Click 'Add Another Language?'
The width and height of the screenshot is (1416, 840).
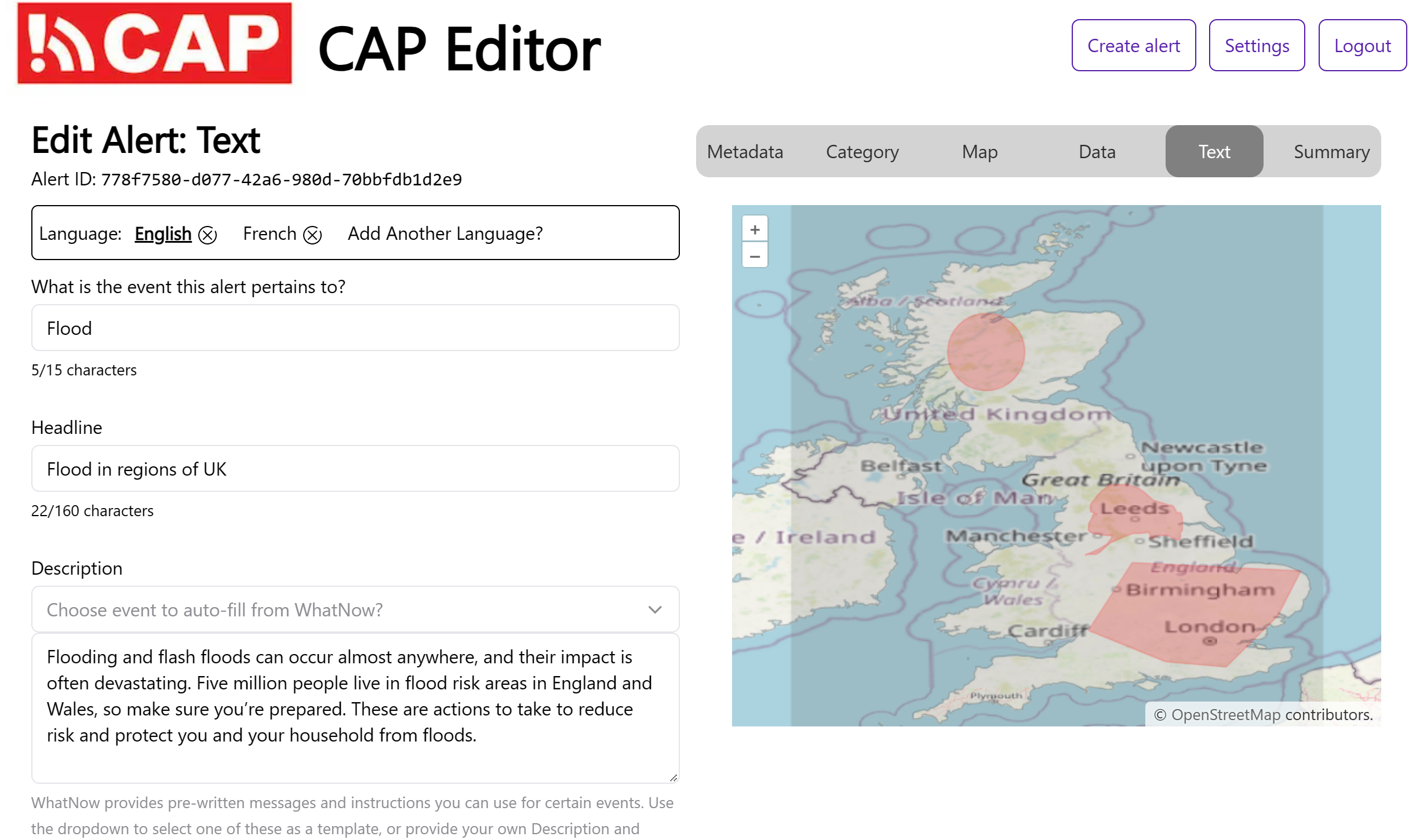(x=445, y=233)
